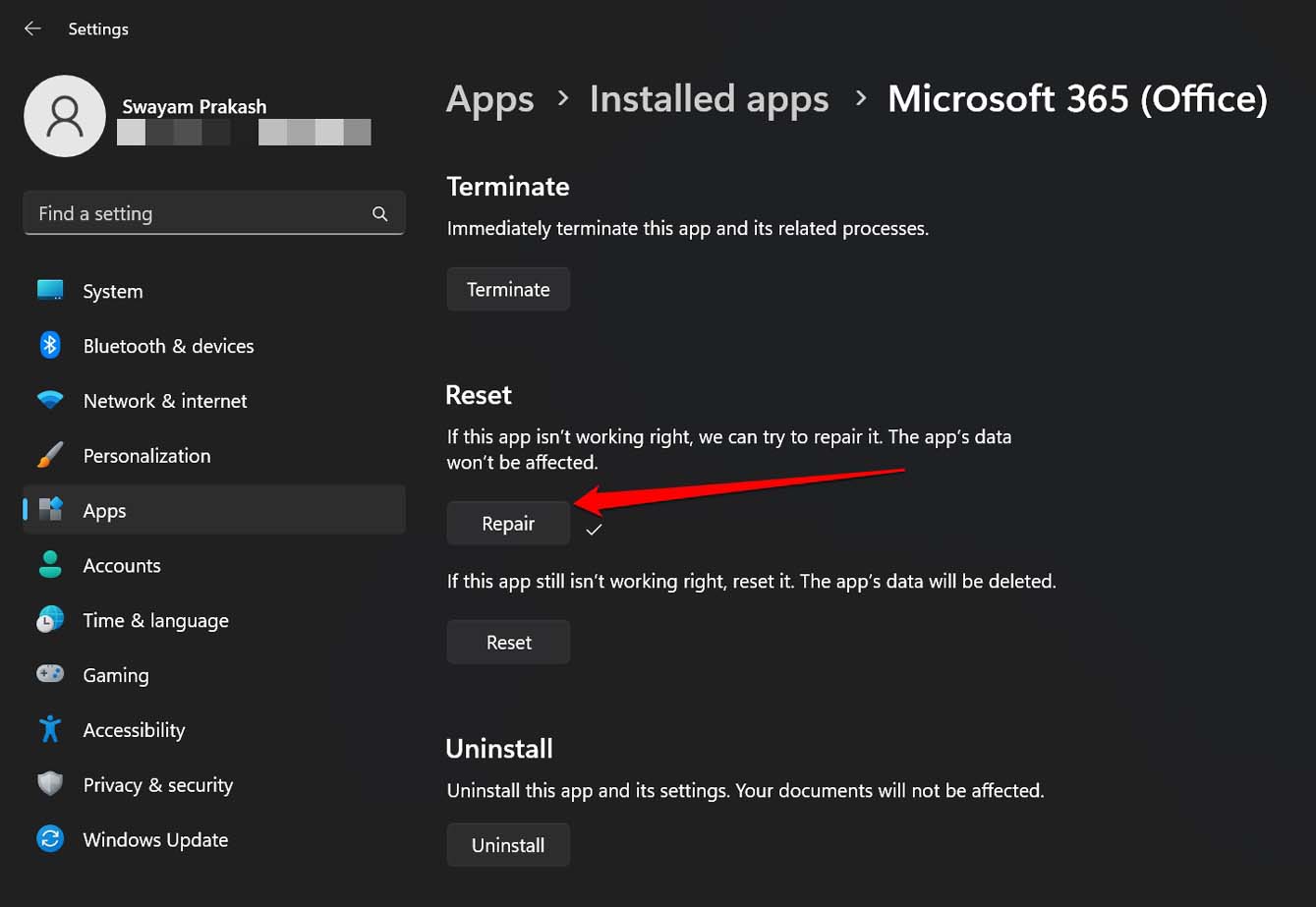Click the Uninstall button
This screenshot has width=1316, height=907.
point(508,845)
